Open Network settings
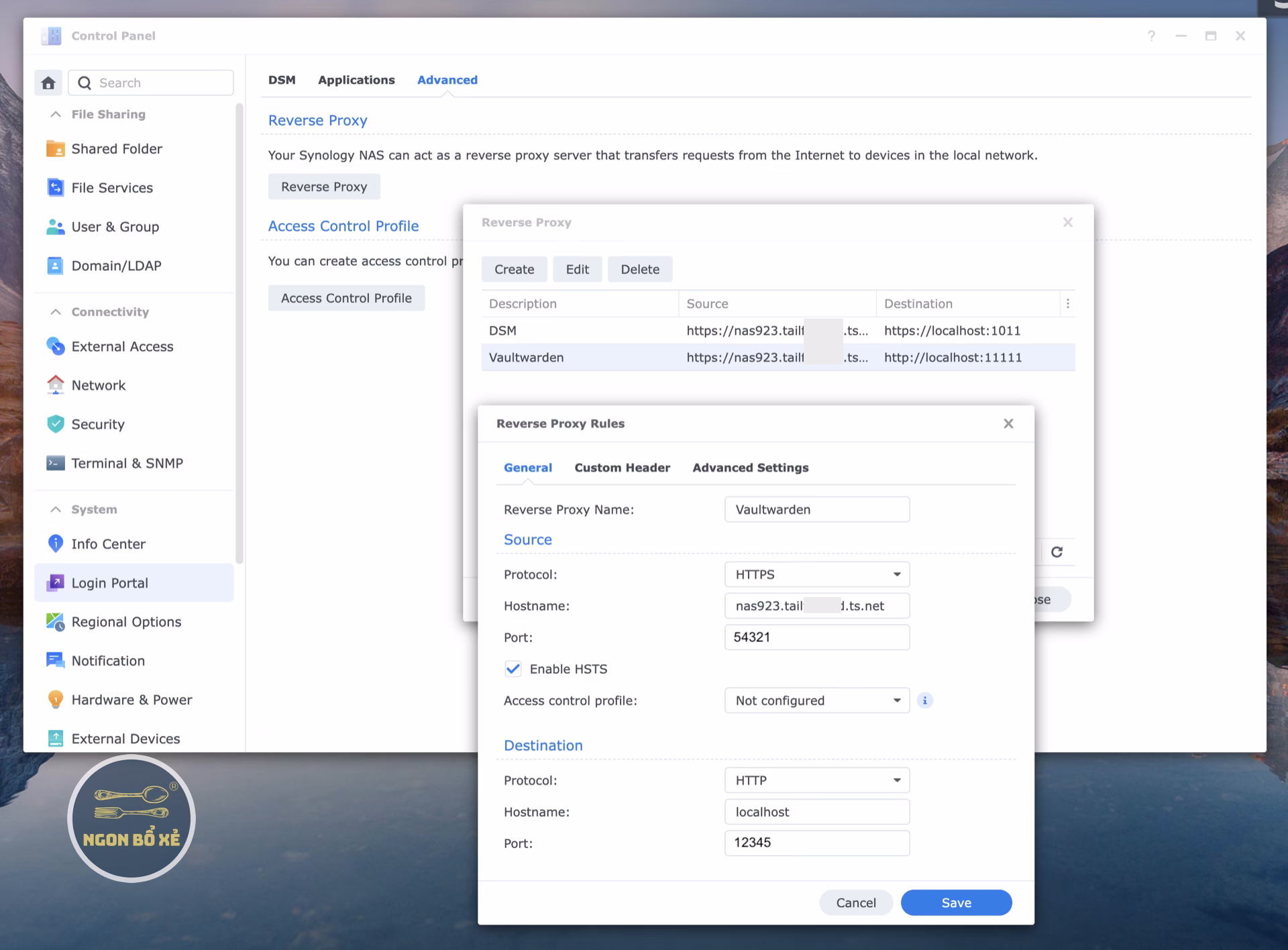The width and height of the screenshot is (1288, 950). (x=134, y=385)
